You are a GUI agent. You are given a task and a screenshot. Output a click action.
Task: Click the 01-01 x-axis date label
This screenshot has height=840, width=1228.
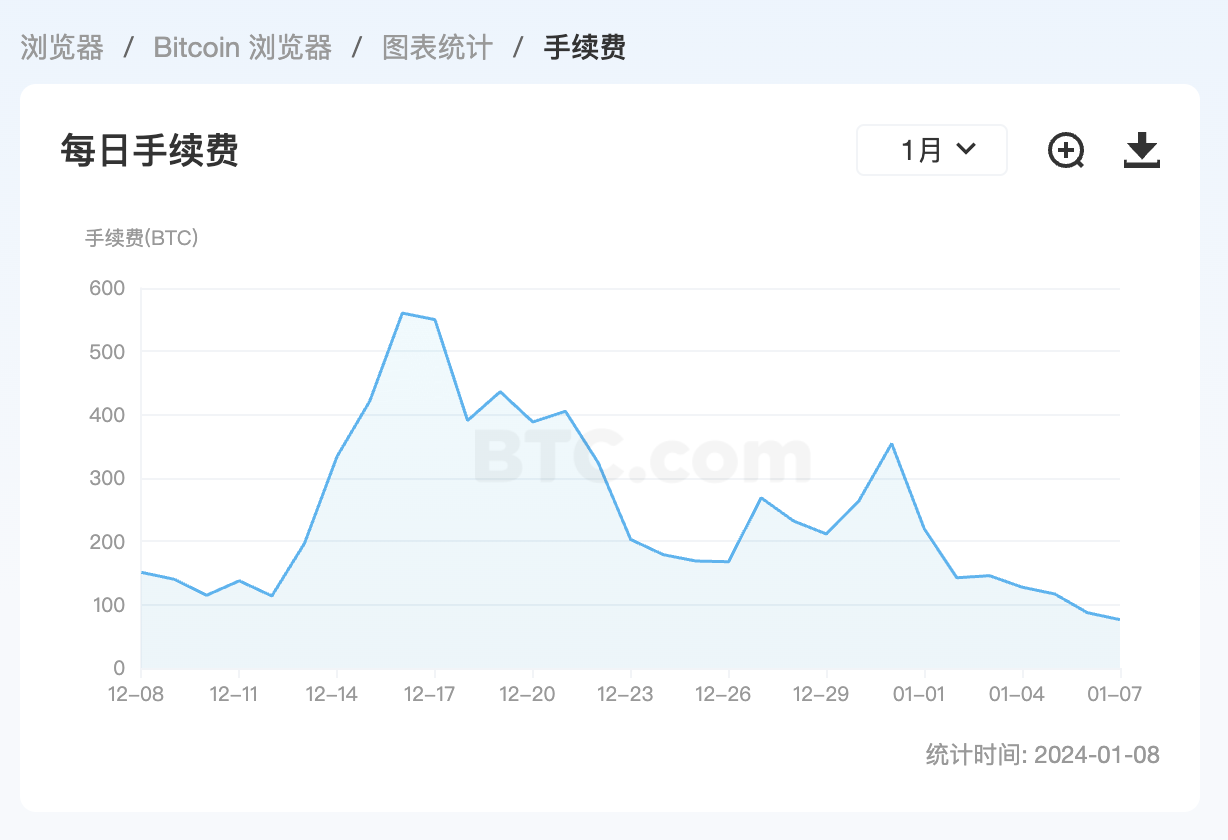tap(919, 694)
